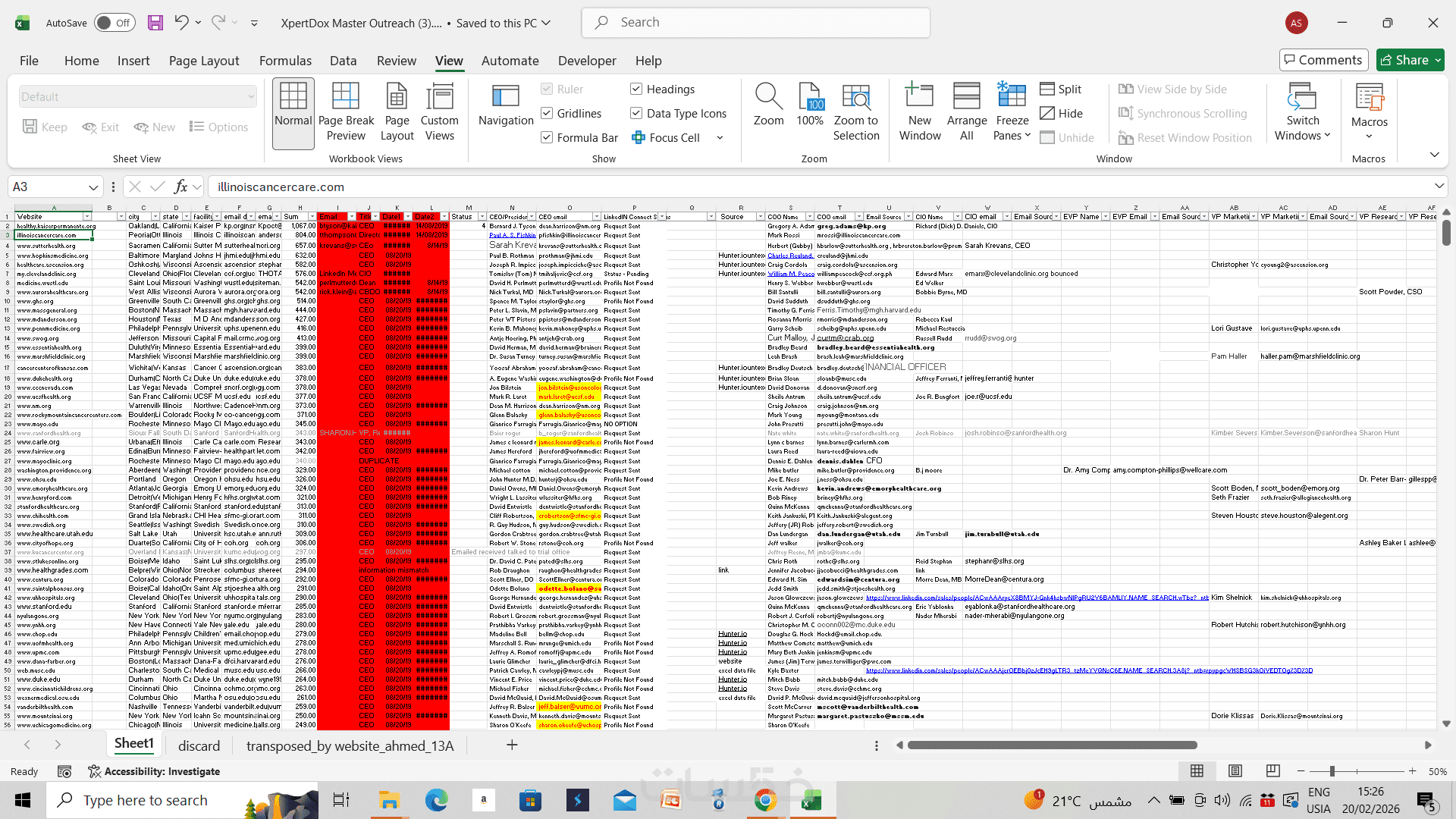This screenshot has height=819, width=1456.
Task: Uncheck the Gridlines checkbox
Action: coord(546,113)
